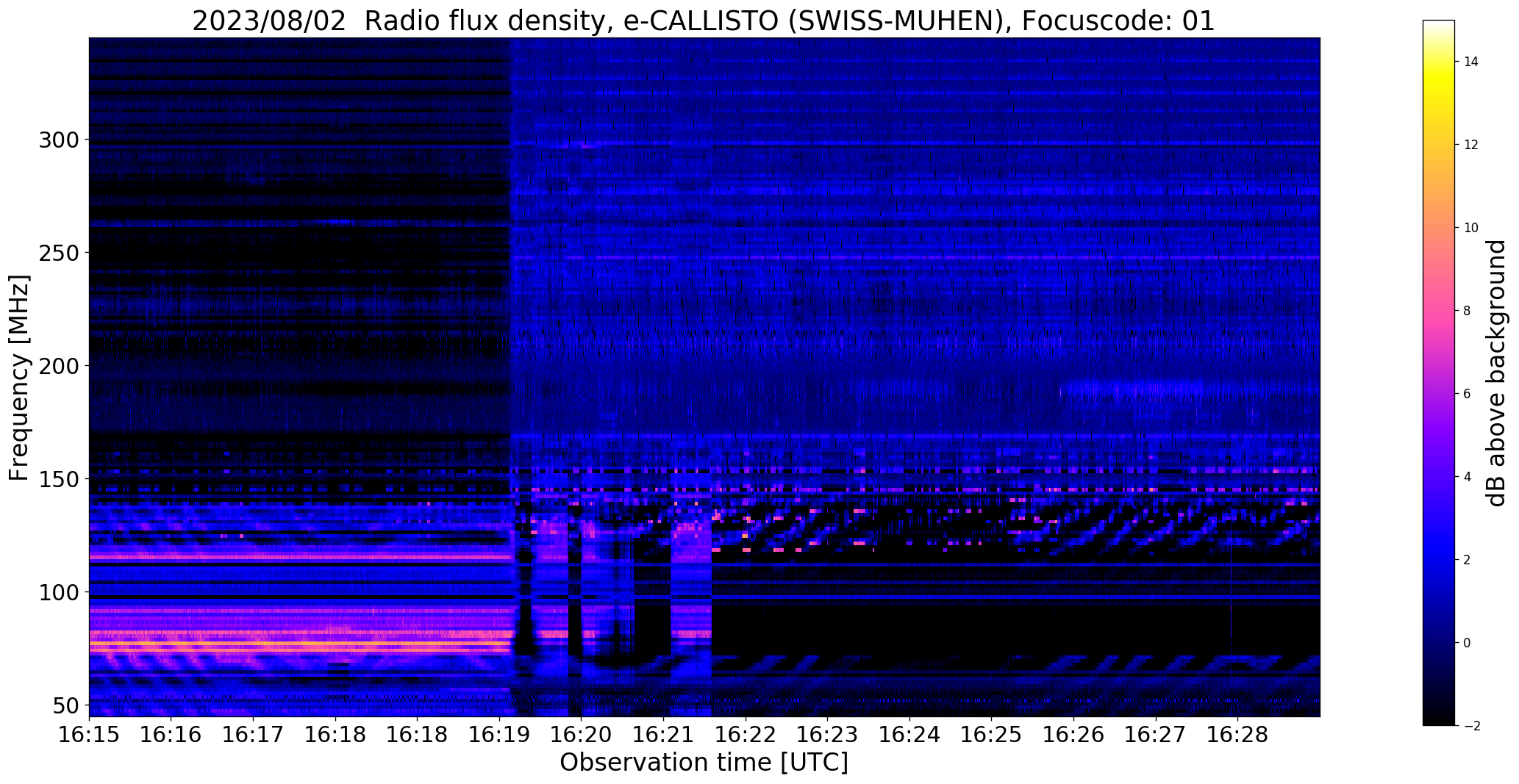Click the 16:19 time tick label
The width and height of the screenshot is (1519, 784).
pyautogui.click(x=499, y=735)
